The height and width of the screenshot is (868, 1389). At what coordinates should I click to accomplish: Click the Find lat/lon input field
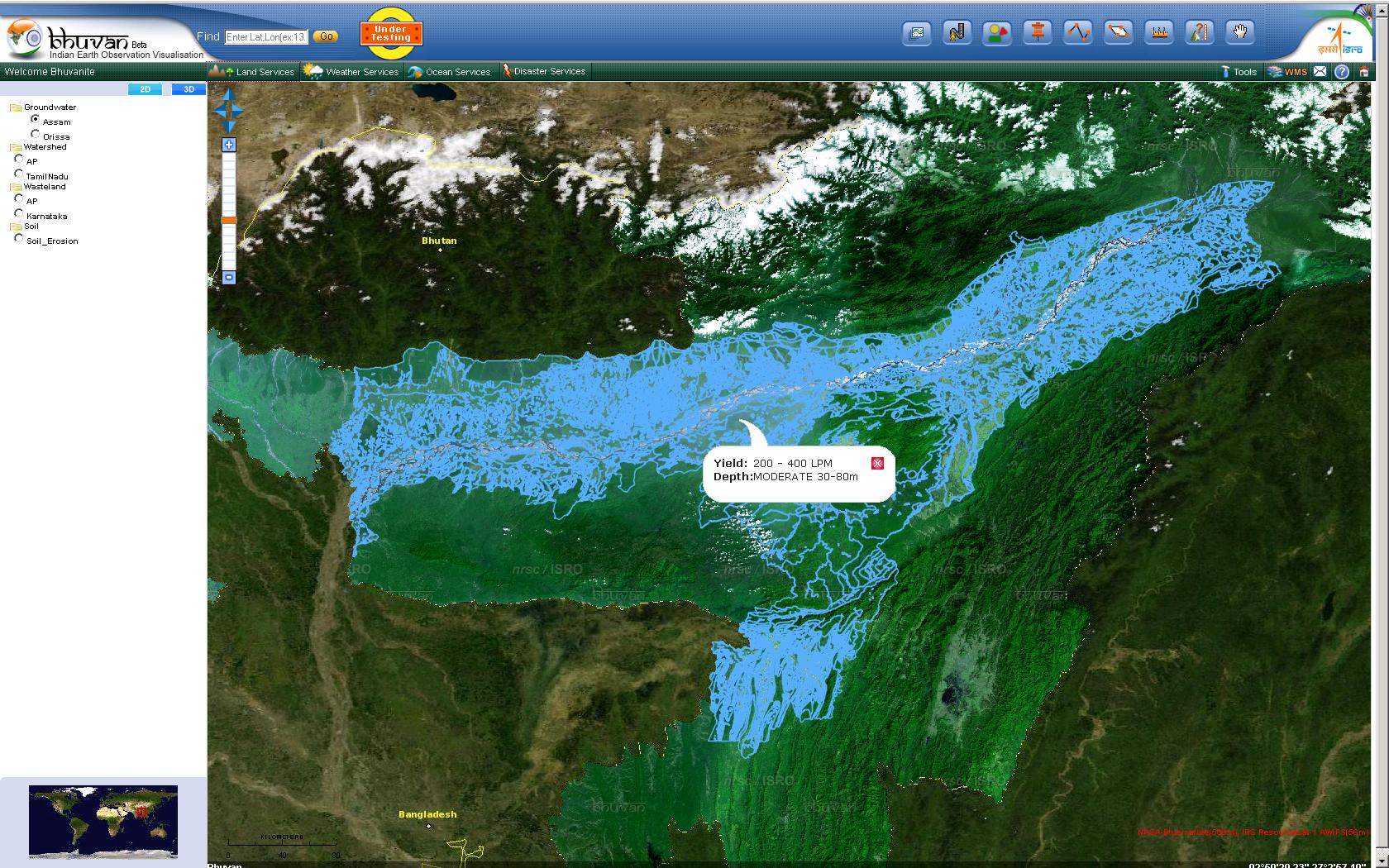point(267,37)
